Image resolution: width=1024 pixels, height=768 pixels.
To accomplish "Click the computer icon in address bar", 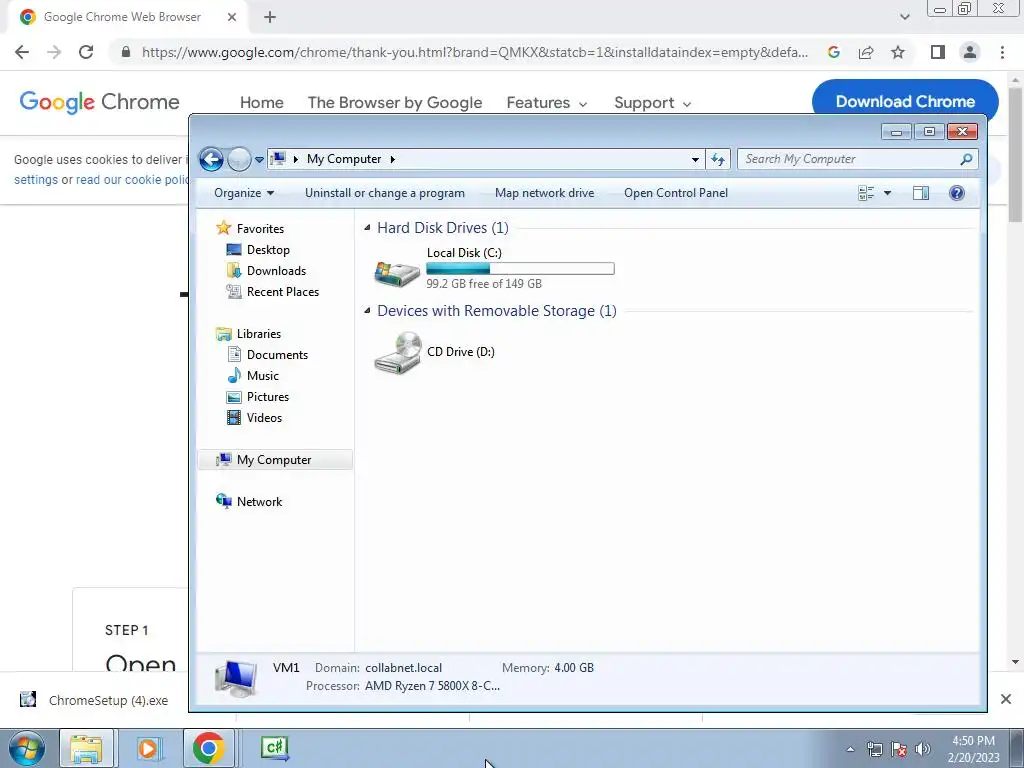I will pyautogui.click(x=279, y=159).
